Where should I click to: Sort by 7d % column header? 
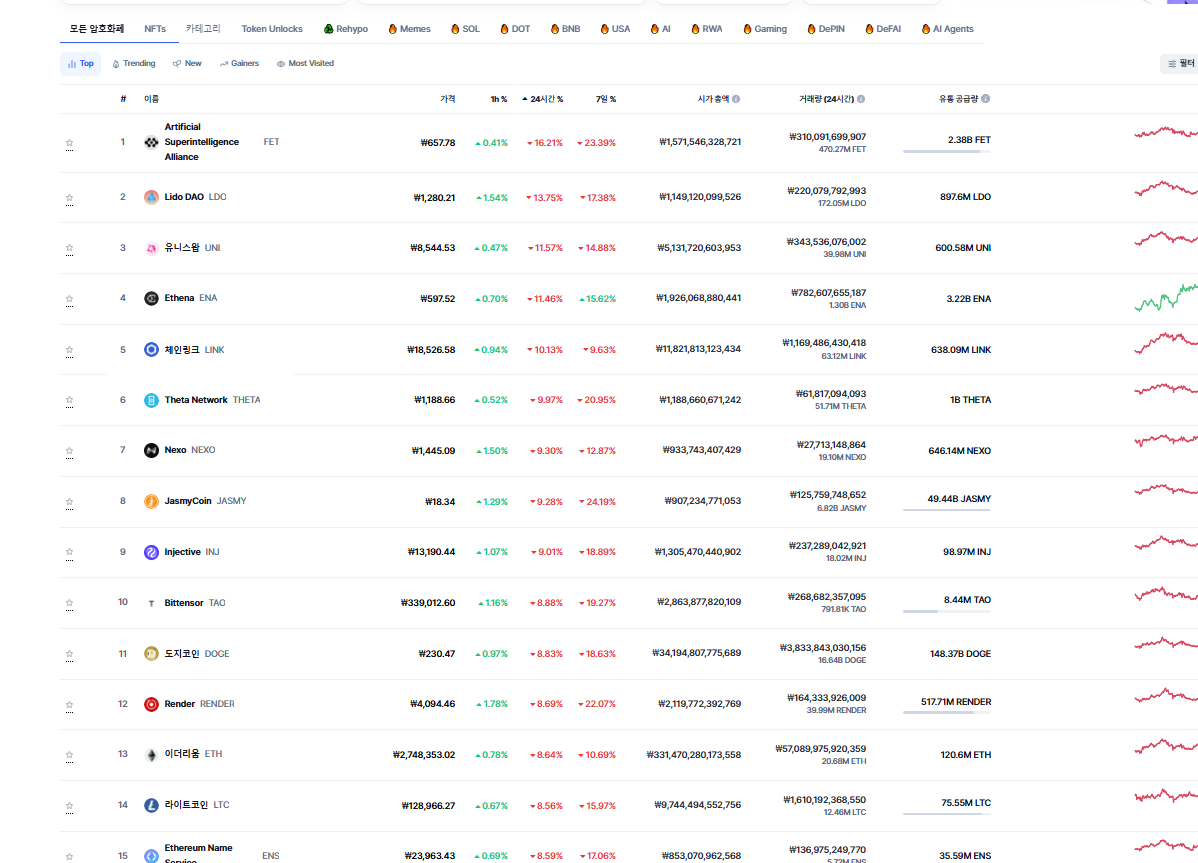click(x=606, y=99)
